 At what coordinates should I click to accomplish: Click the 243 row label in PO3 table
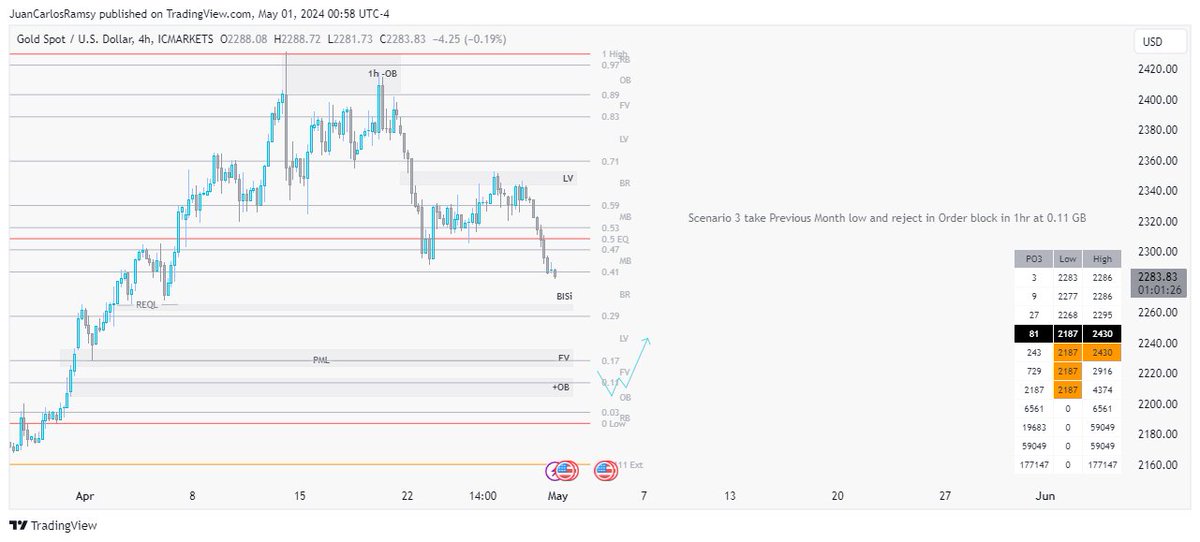(1034, 353)
